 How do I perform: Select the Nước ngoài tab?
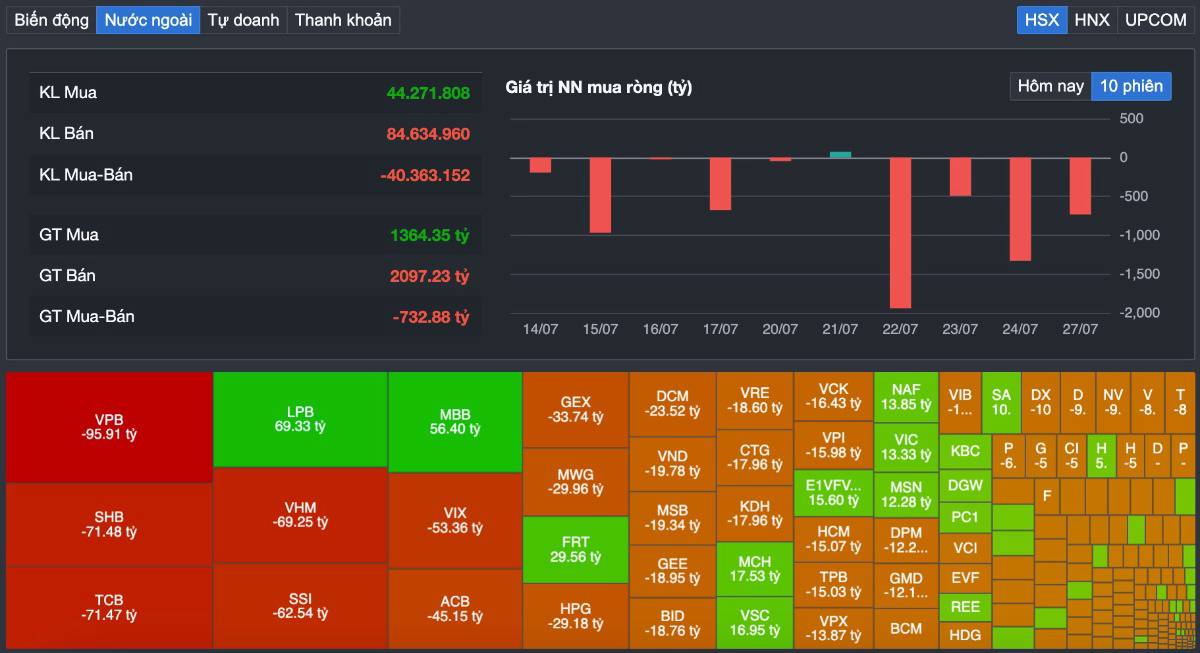click(148, 20)
